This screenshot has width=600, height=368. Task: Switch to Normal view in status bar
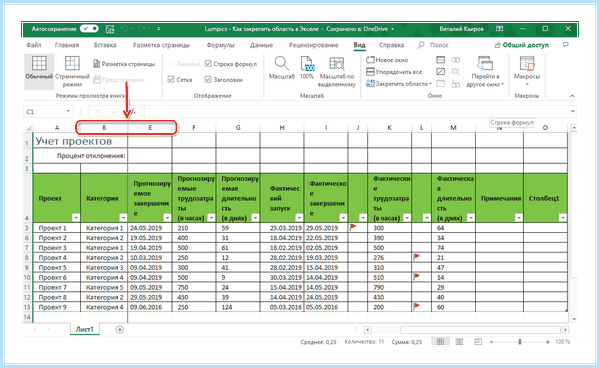(440, 342)
